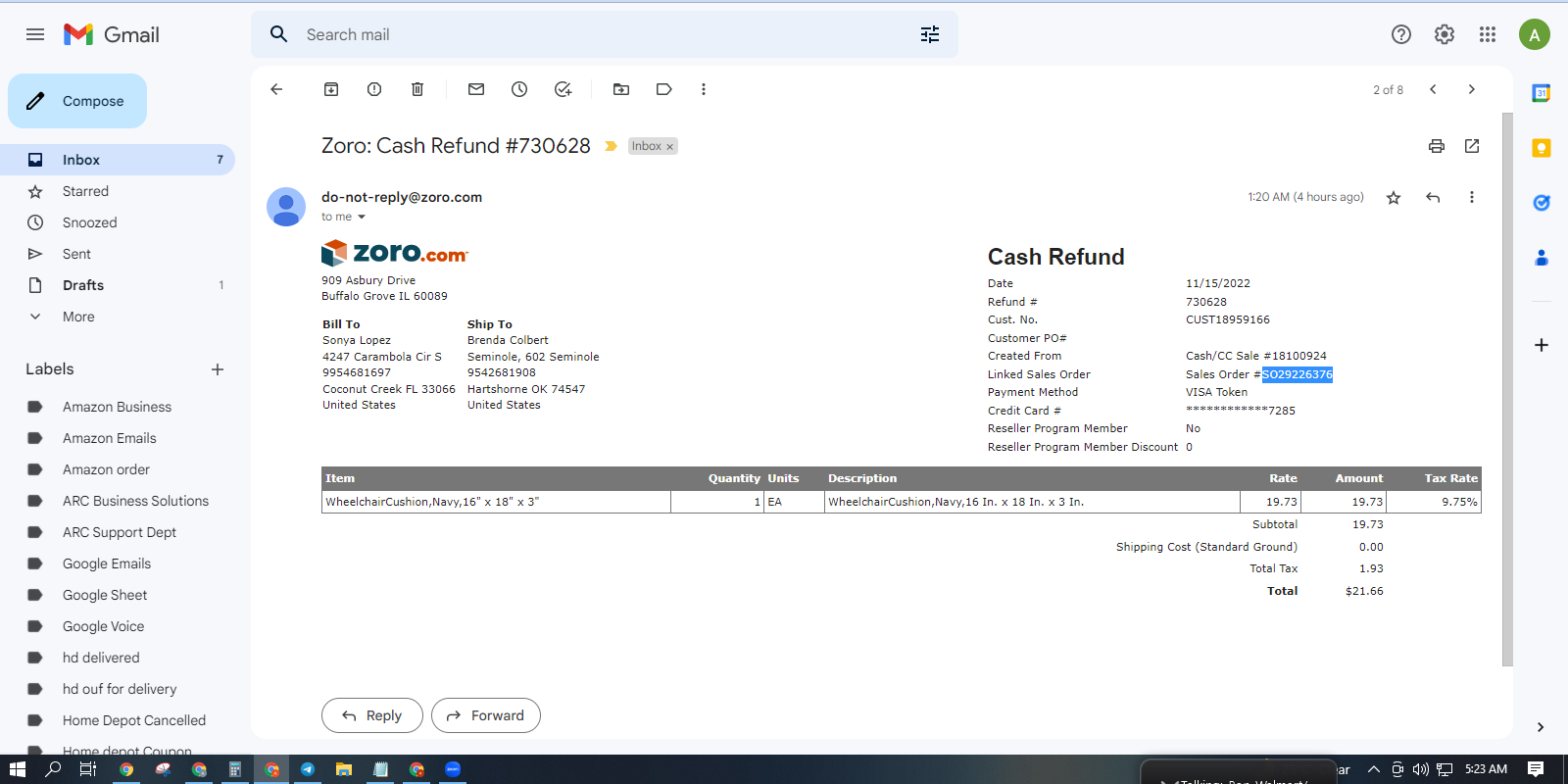Open Google Keep side panel
This screenshot has height=784, width=1568.
click(1542, 148)
